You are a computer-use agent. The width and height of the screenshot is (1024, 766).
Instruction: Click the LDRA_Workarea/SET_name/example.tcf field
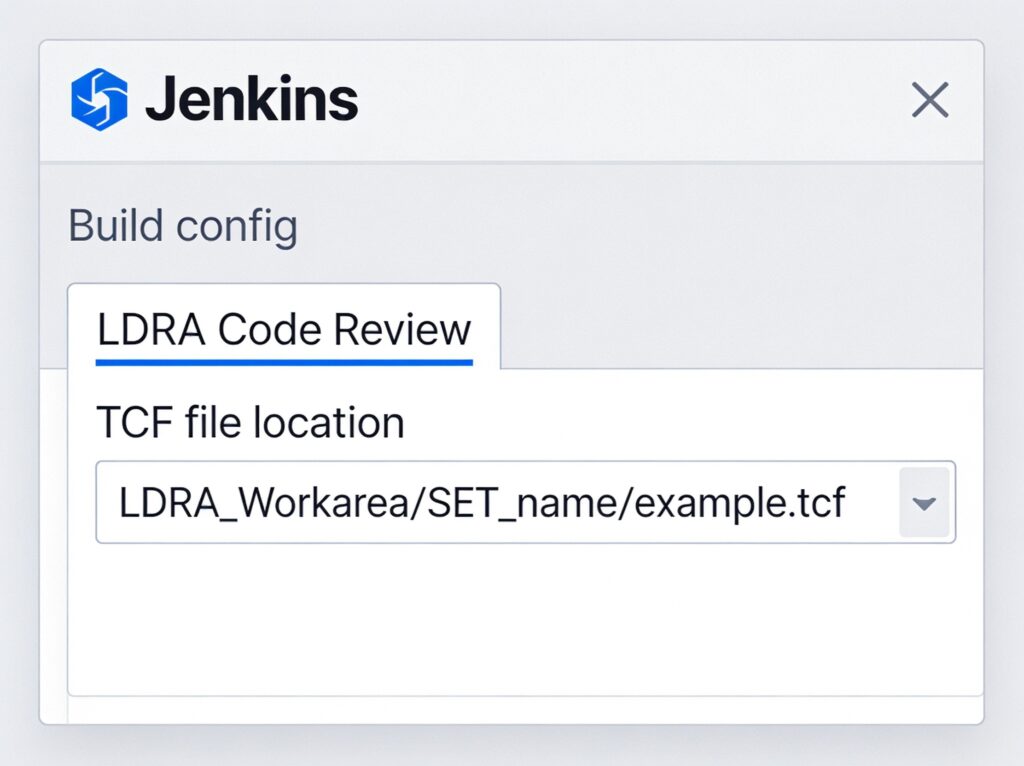coord(526,502)
